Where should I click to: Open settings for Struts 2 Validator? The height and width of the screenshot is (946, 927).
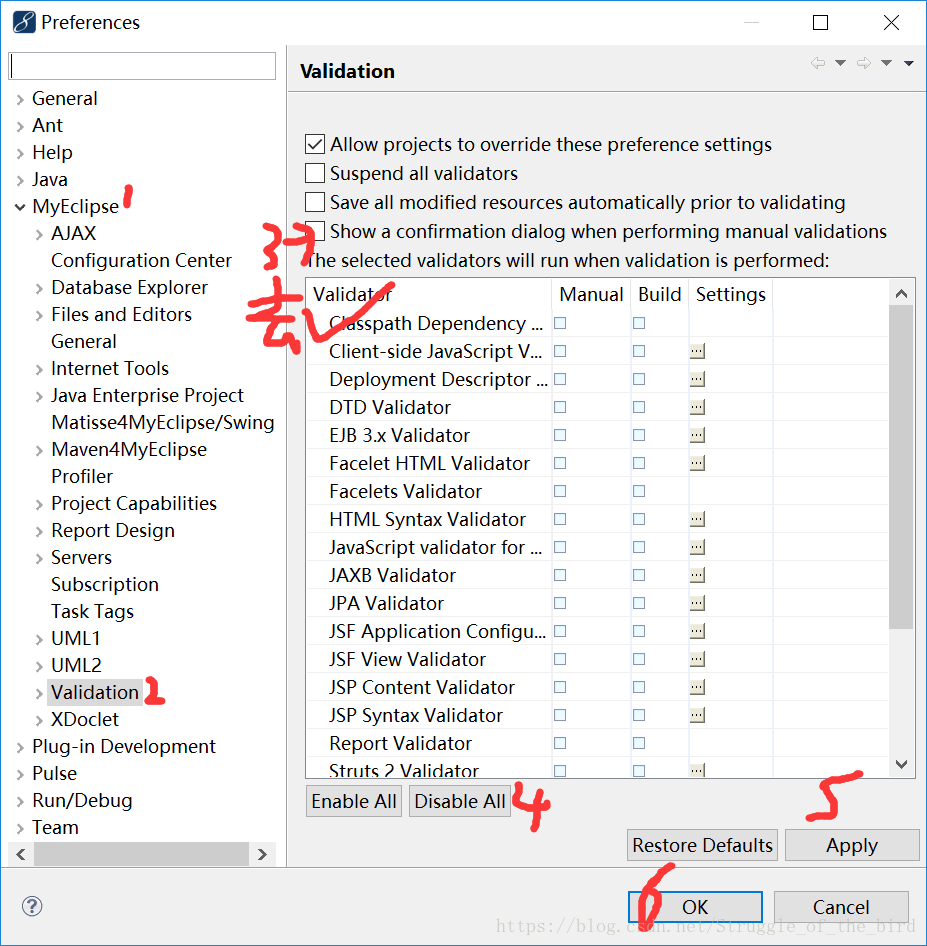point(697,770)
